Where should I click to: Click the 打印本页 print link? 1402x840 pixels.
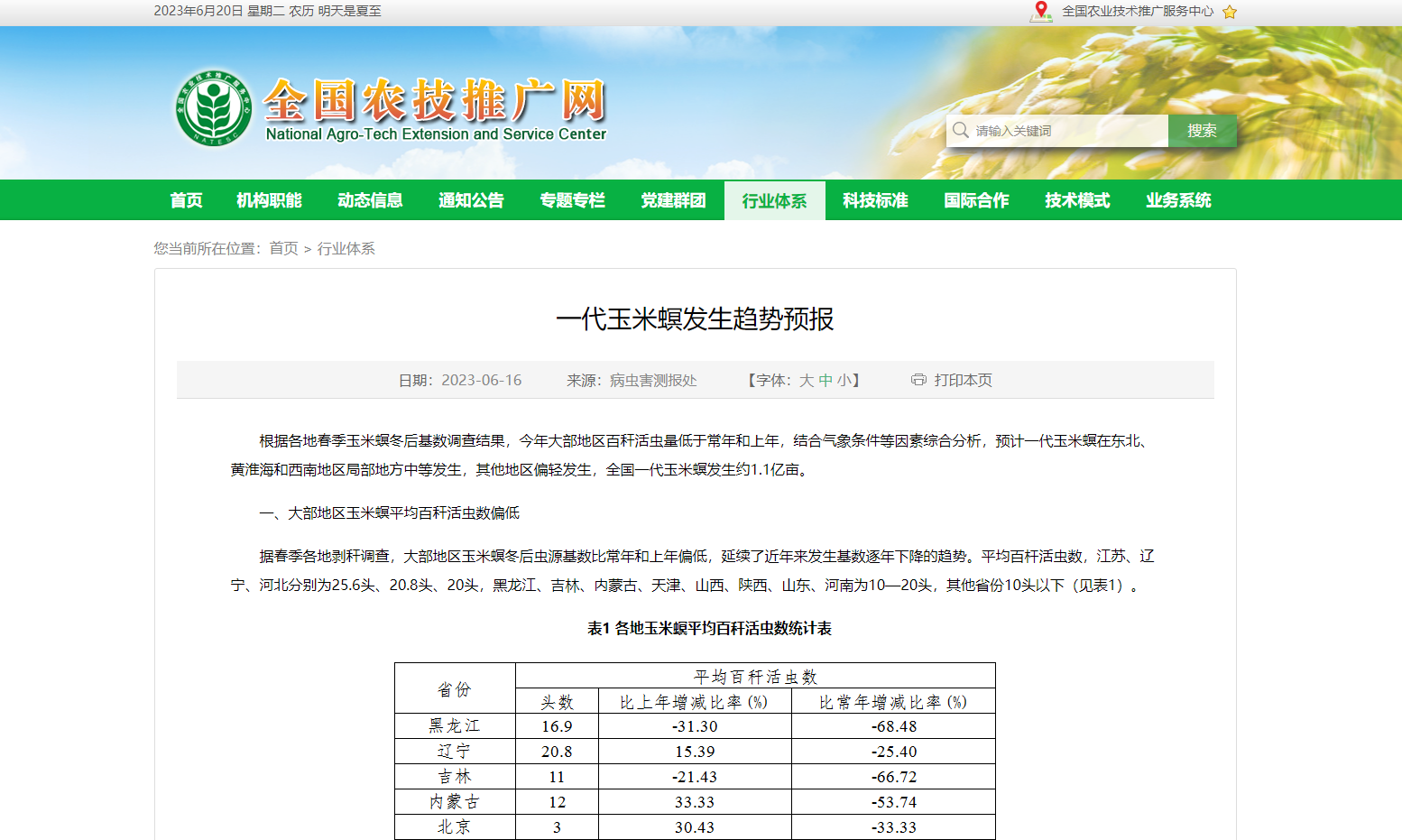click(962, 380)
